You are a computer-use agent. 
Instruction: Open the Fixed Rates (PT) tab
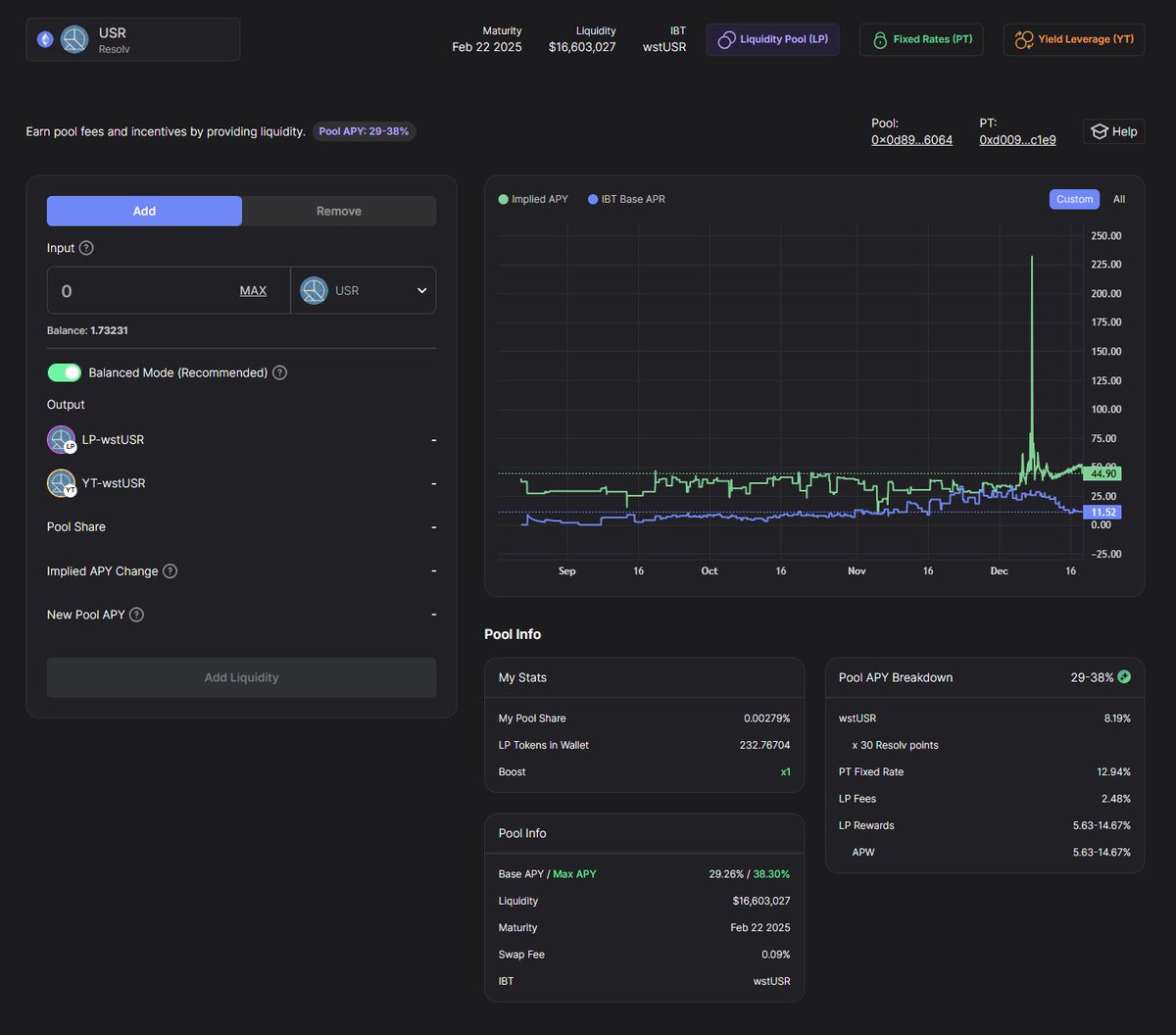[921, 39]
